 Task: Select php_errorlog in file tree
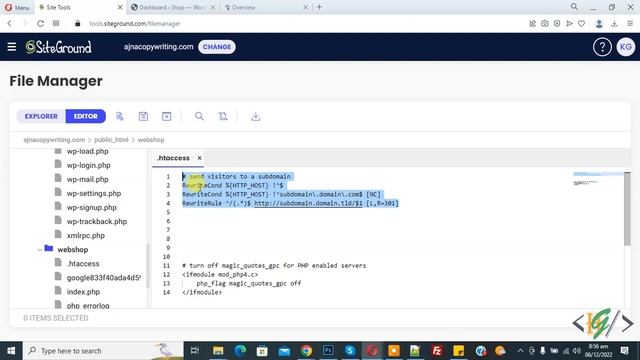88,305
